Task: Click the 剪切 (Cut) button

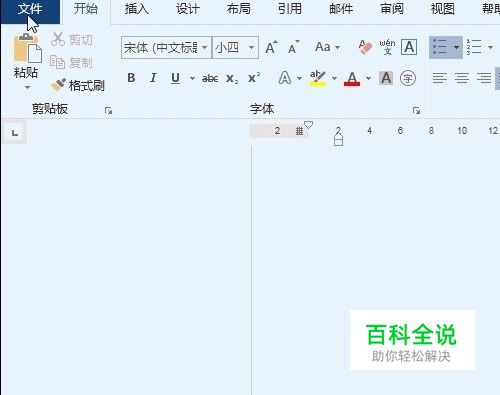Action: tap(72, 40)
